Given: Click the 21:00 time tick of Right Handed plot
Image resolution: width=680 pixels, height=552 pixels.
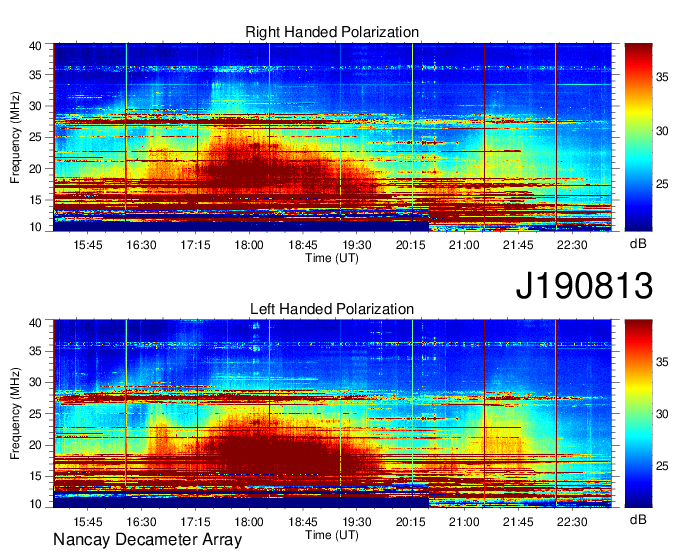Looking at the screenshot, I should pyautogui.click(x=464, y=245).
